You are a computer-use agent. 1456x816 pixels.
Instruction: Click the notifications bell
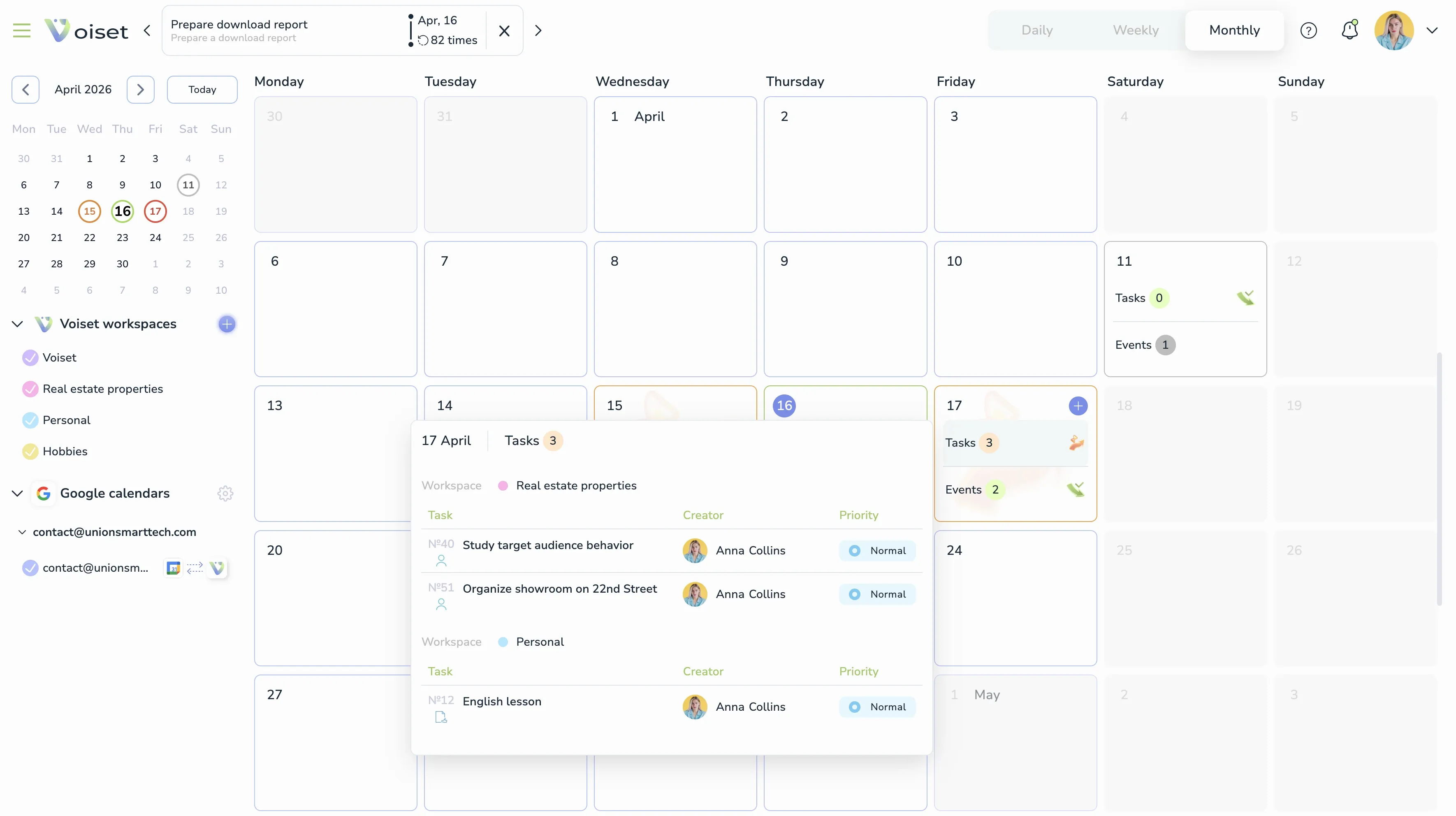point(1350,30)
